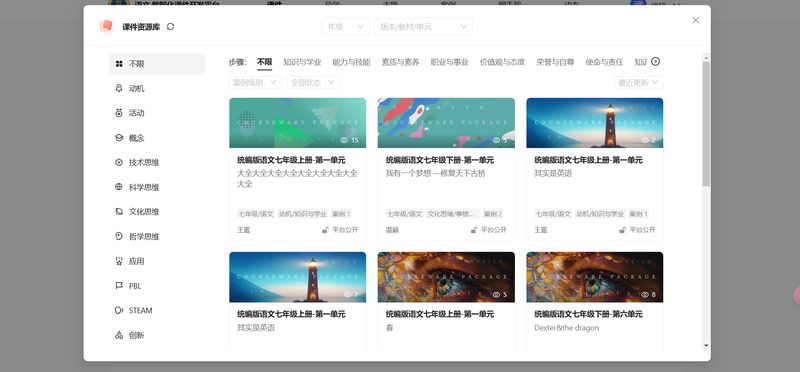The image size is (800, 372).
Task: Click the eye icon on card showing 7
Action: click(348, 294)
